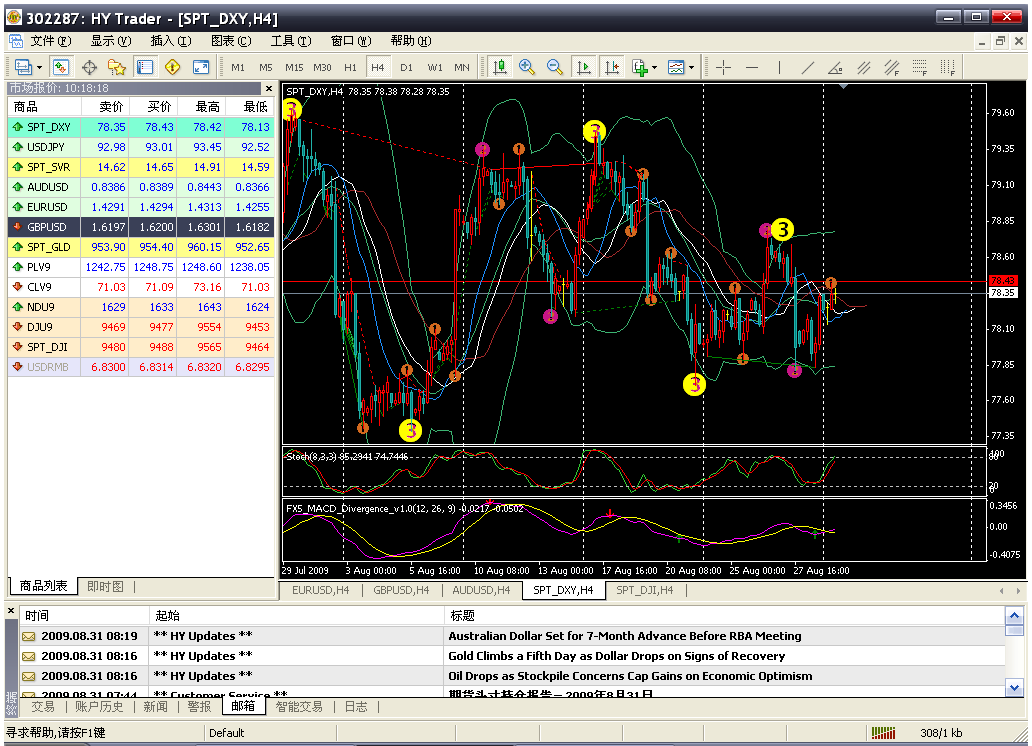The image size is (1032, 746).
Task: Open the Profiles toolbar icon
Action: (24, 67)
